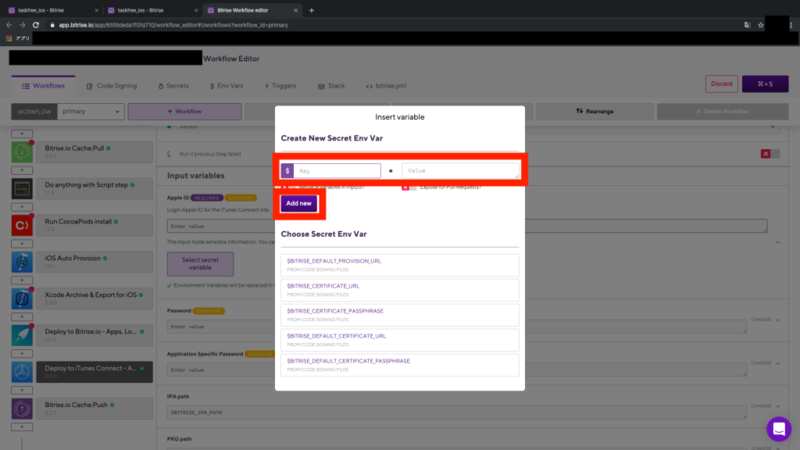This screenshot has width=800, height=450.
Task: Open the Code Signing tab
Action: point(112,86)
